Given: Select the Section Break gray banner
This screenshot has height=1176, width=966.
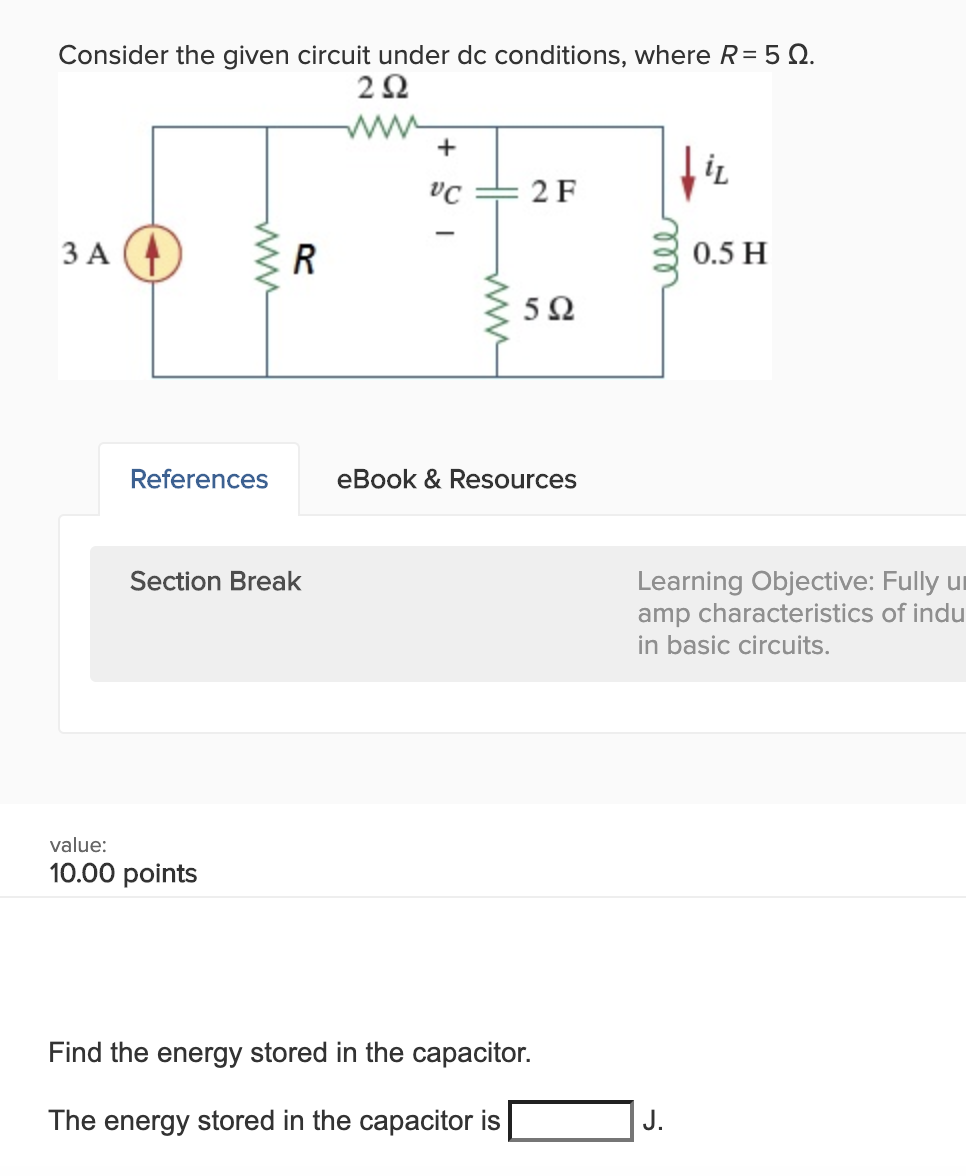Looking at the screenshot, I should point(500,613).
